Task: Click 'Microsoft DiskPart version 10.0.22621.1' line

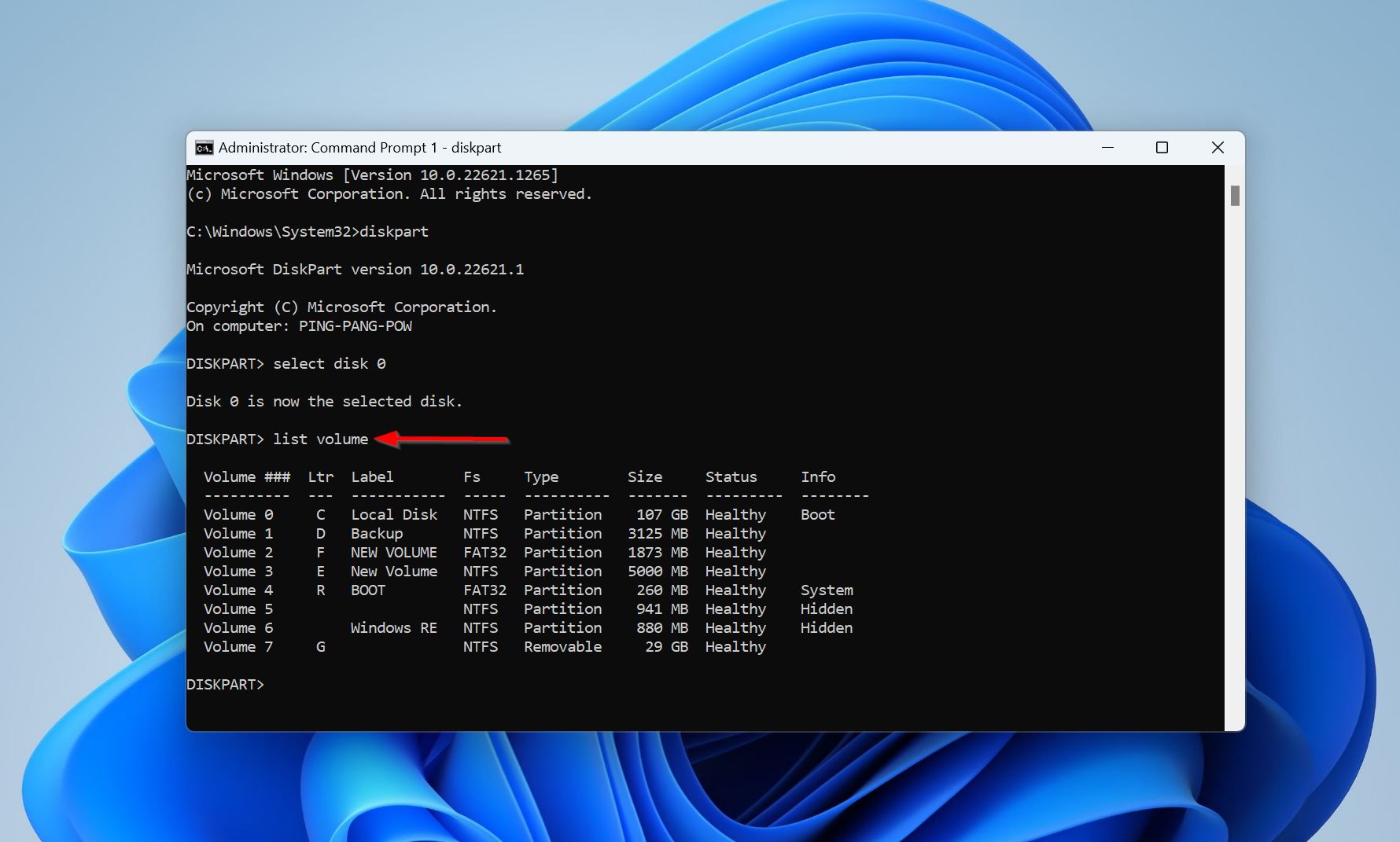Action: 355,270
